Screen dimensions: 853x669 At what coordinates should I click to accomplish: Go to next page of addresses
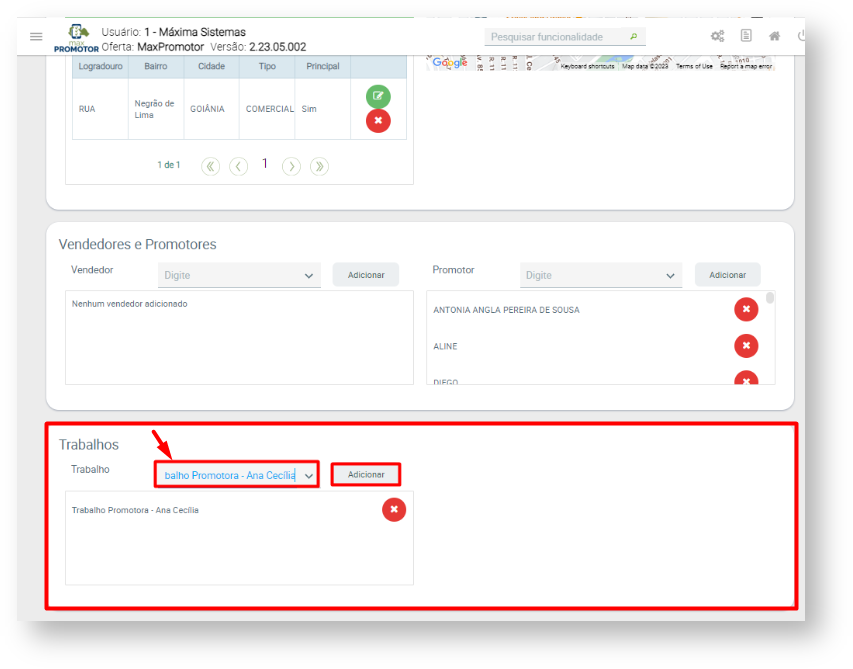tap(292, 166)
